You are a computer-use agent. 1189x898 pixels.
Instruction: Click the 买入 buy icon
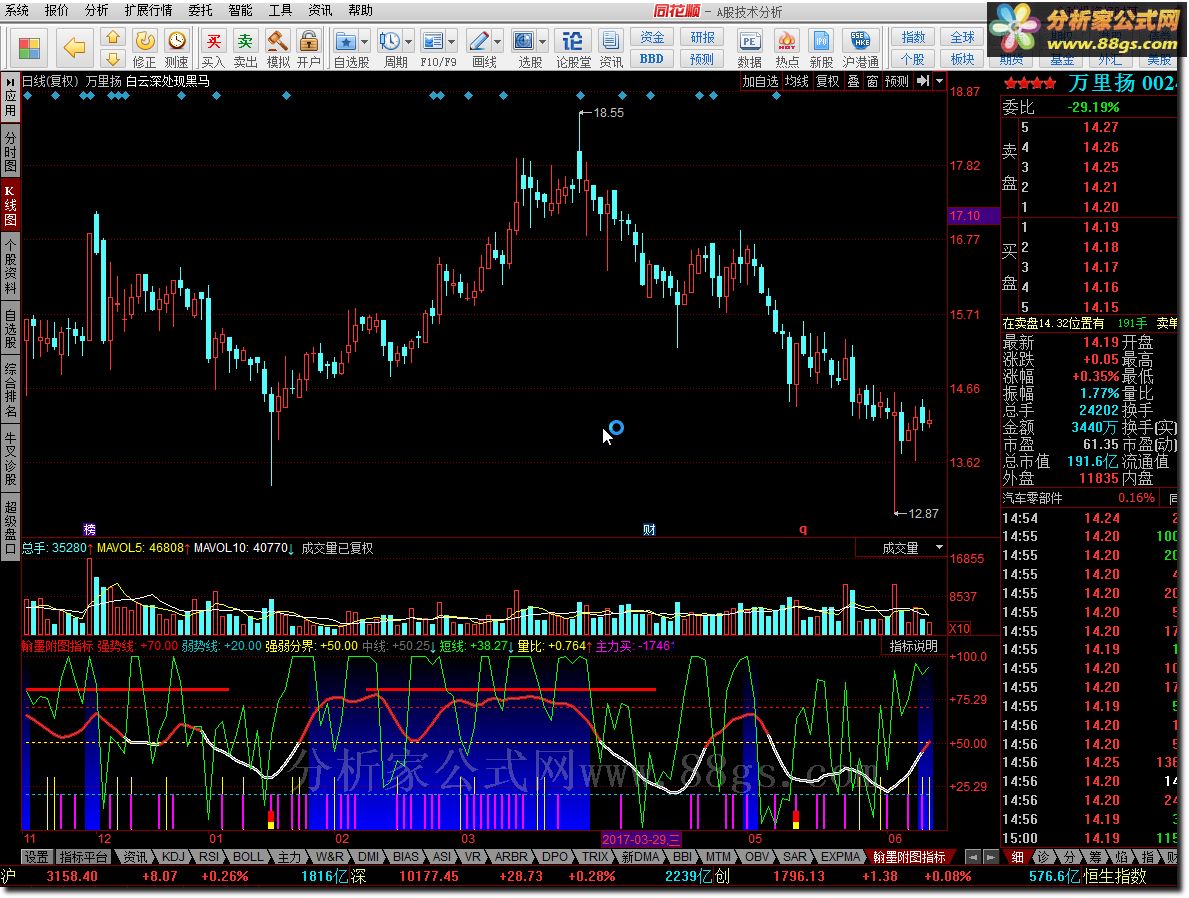coord(213,49)
